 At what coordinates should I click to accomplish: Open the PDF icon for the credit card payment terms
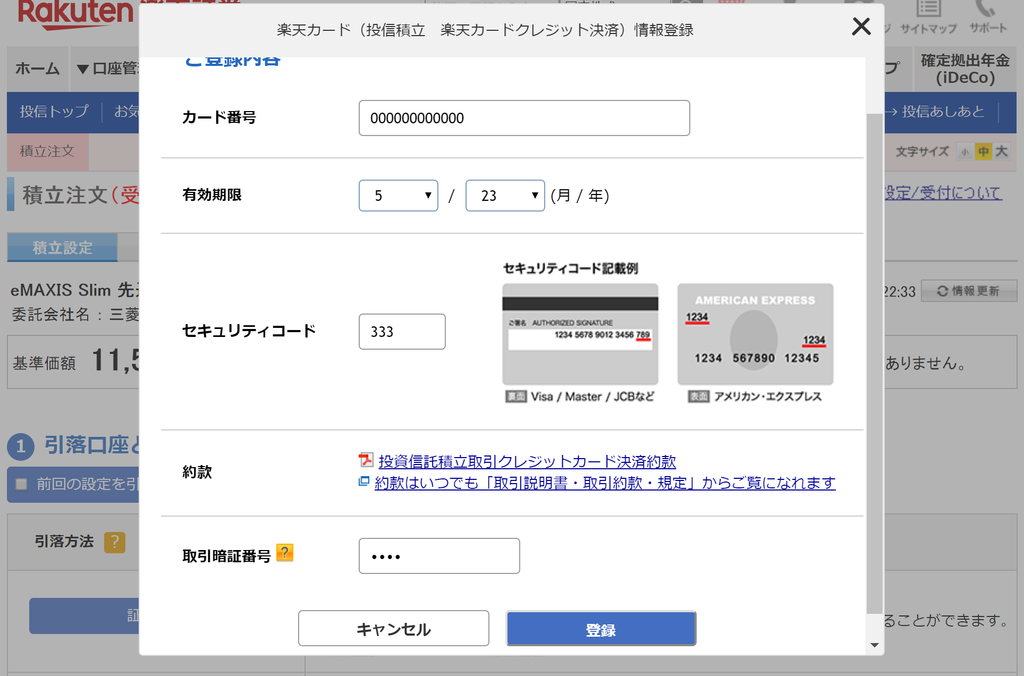point(366,460)
